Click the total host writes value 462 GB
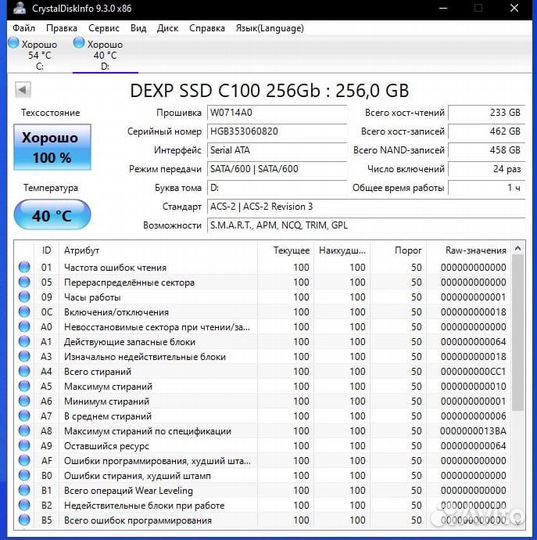This screenshot has height=540, width=537. coord(487,131)
